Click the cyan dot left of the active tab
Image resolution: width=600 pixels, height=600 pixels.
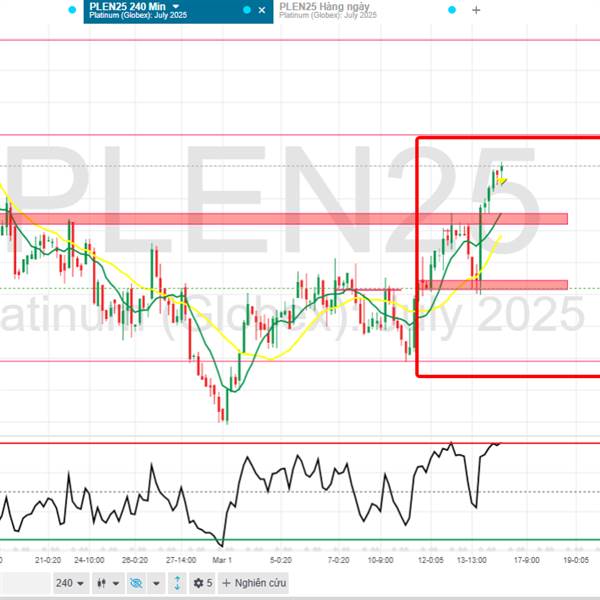(x=72, y=10)
